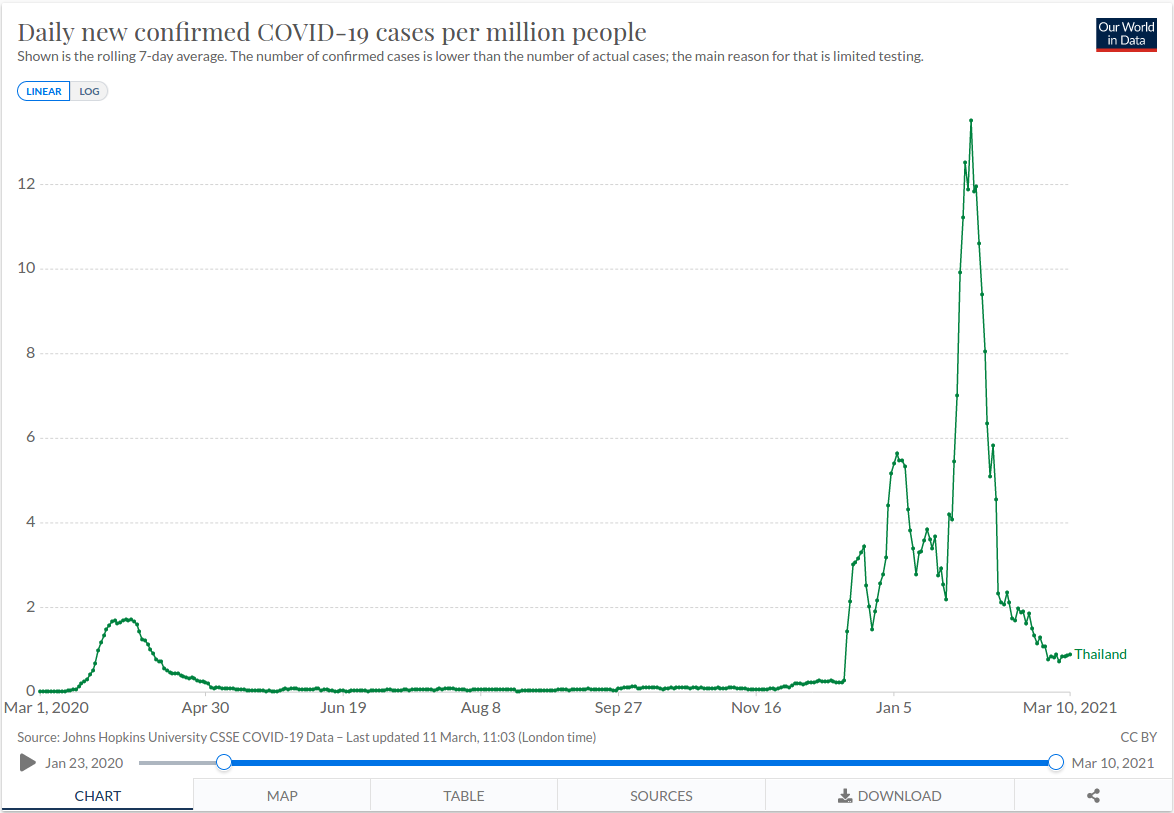
Task: Switch to the TABLE tab
Action: 464,796
